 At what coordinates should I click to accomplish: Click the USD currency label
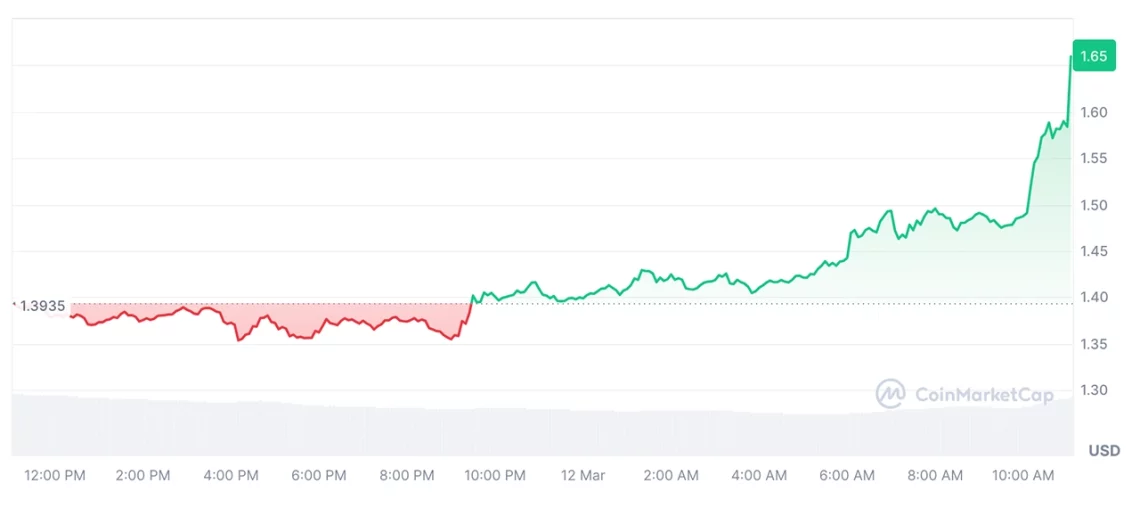tap(1104, 451)
